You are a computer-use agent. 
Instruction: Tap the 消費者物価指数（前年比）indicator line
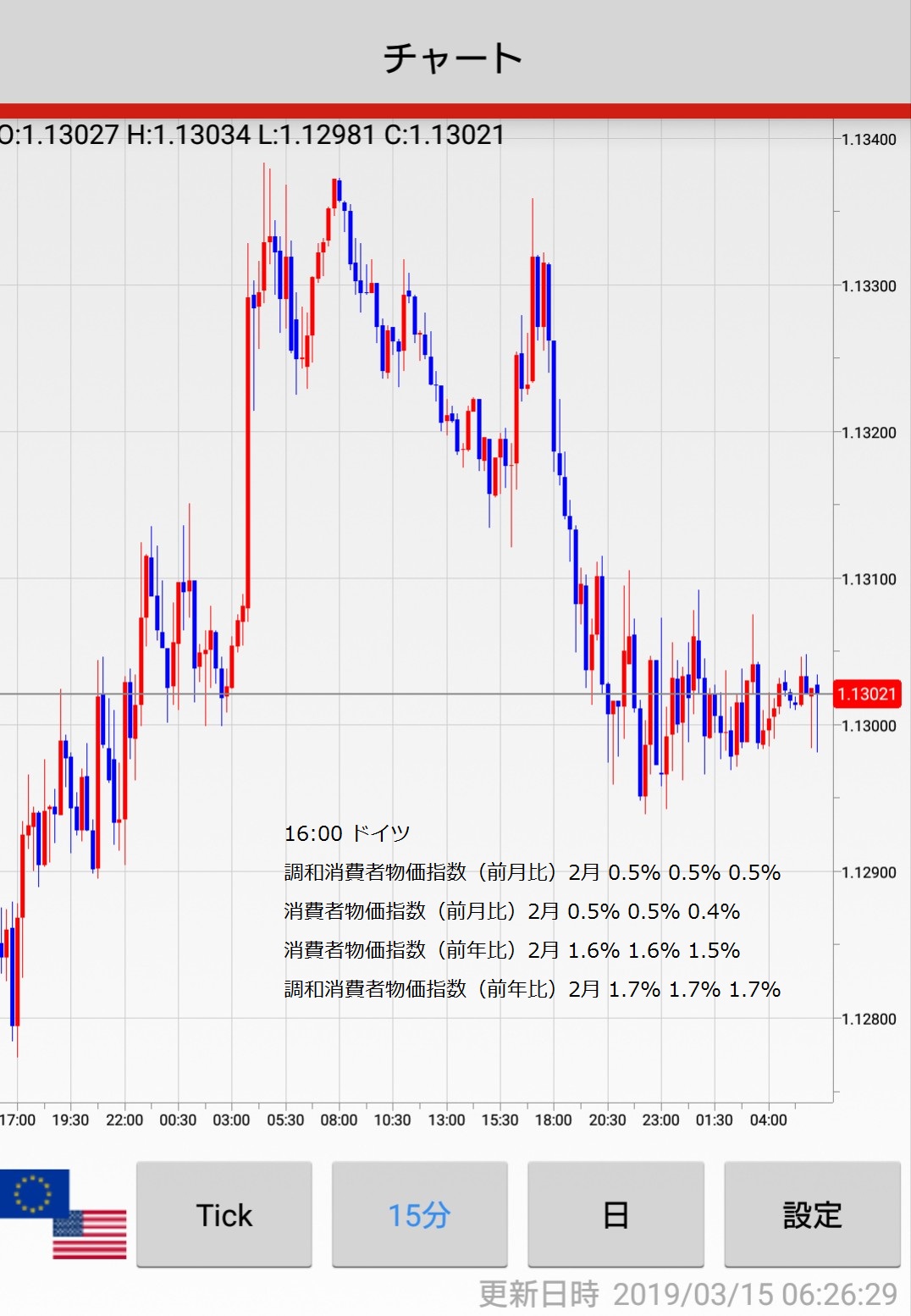[511, 950]
